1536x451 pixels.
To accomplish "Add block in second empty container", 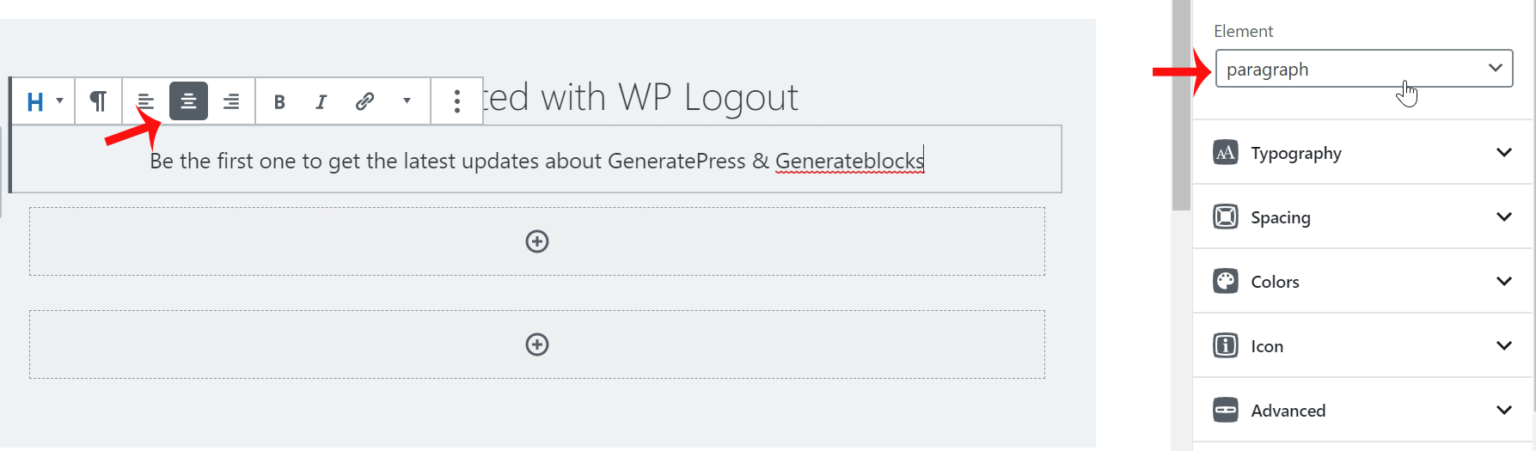I will coord(537,344).
